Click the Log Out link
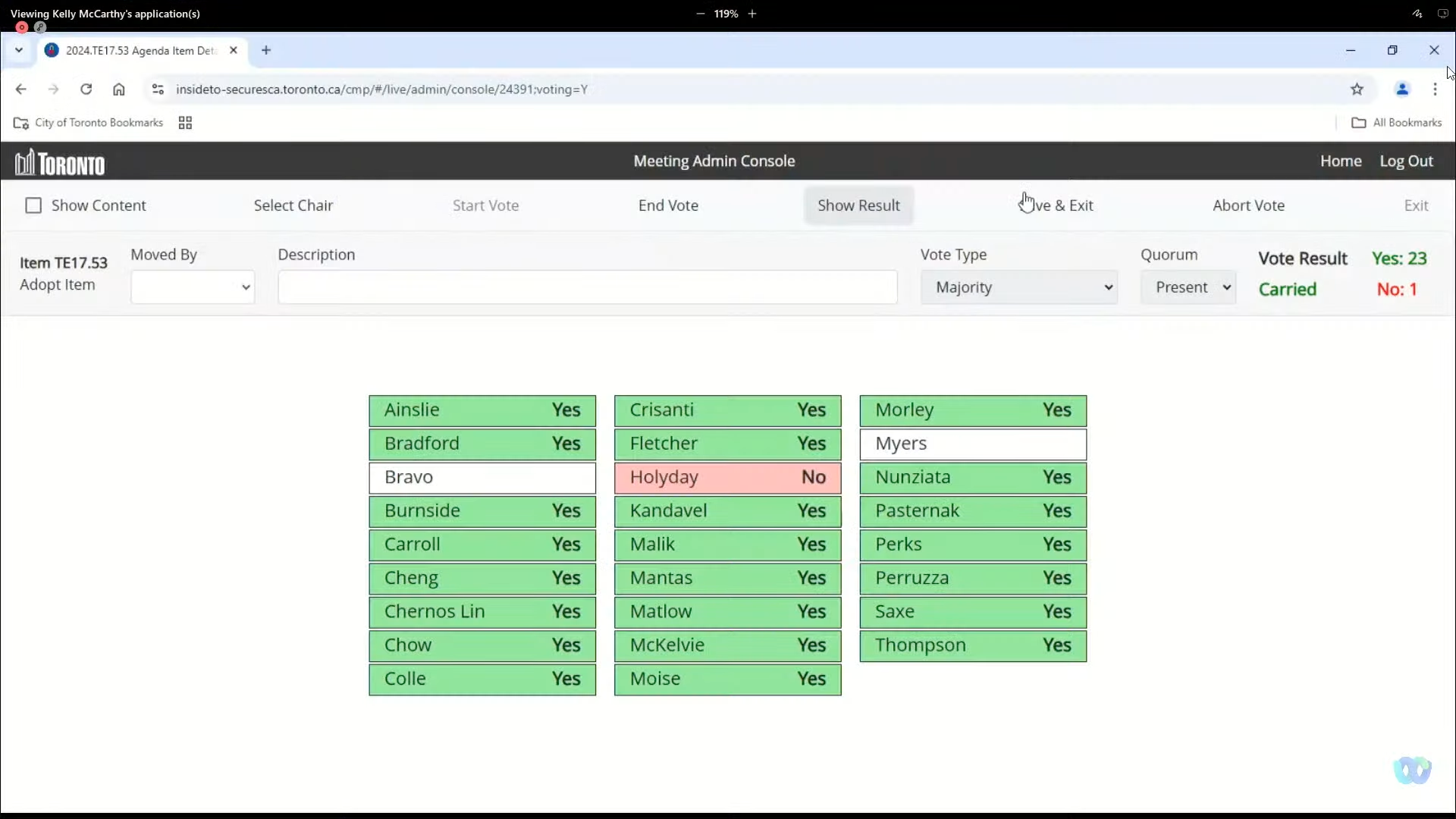 click(x=1407, y=160)
